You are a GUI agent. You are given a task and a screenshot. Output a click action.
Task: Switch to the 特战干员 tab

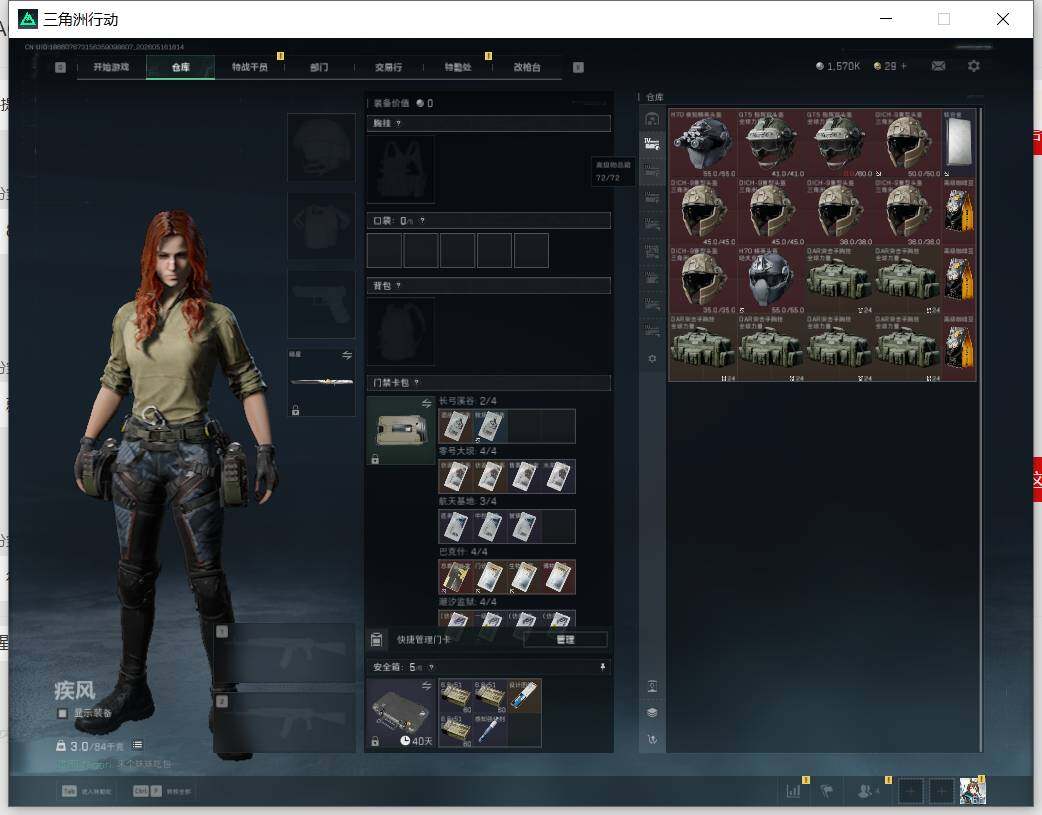coord(250,67)
